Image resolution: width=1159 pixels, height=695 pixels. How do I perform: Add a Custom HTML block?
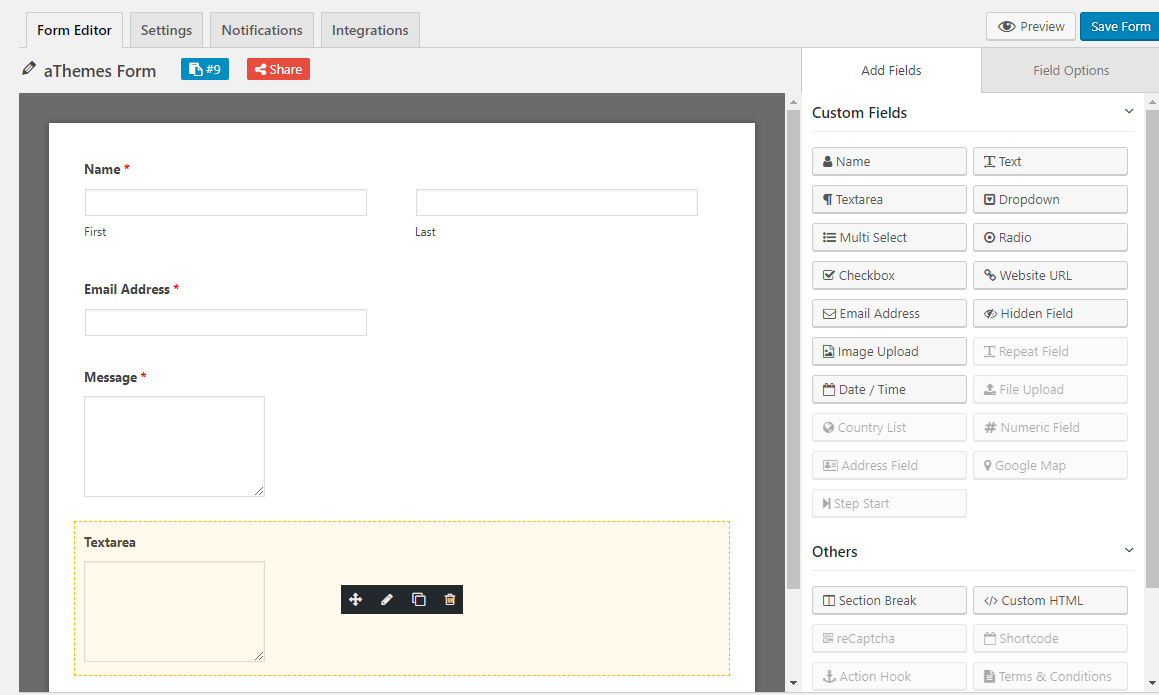pyautogui.click(x=1050, y=600)
